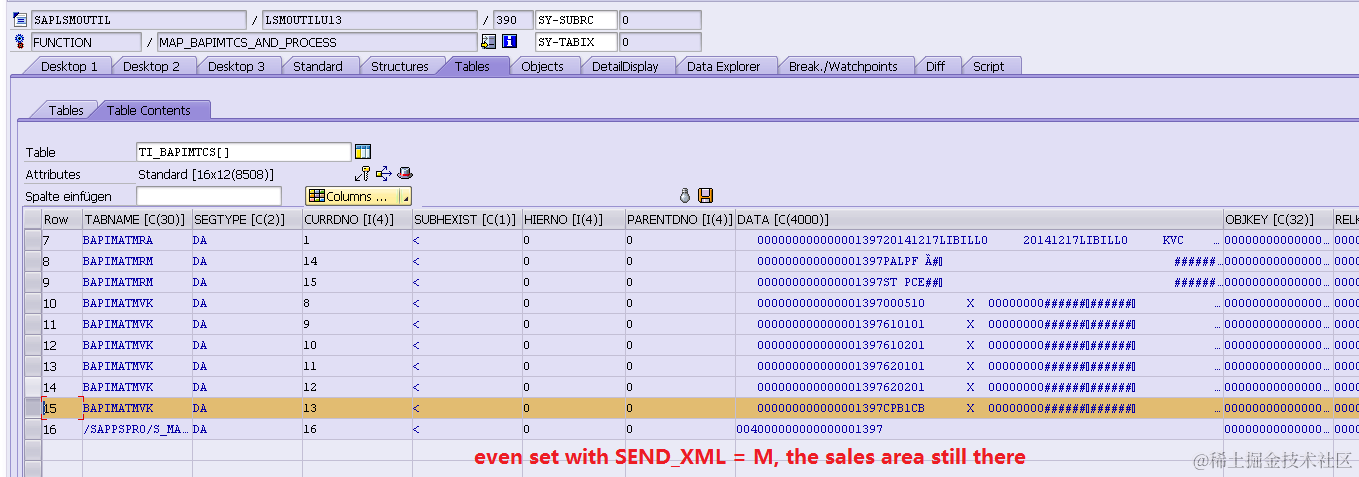
Task: Click the SY-TABIX variable field
Action: pyautogui.click(x=577, y=42)
